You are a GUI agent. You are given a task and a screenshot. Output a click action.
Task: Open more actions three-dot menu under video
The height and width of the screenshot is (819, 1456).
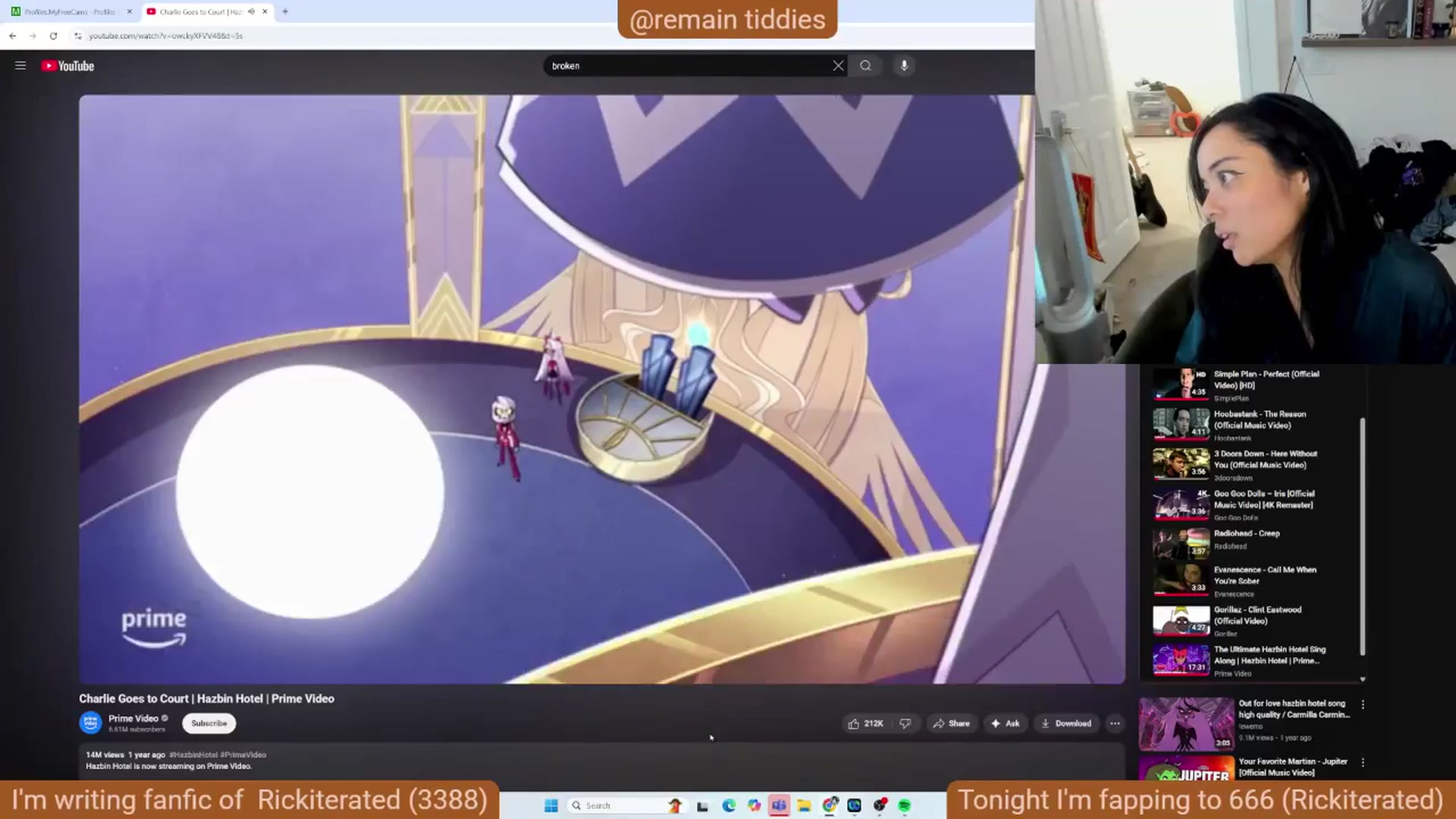pyautogui.click(x=1115, y=723)
